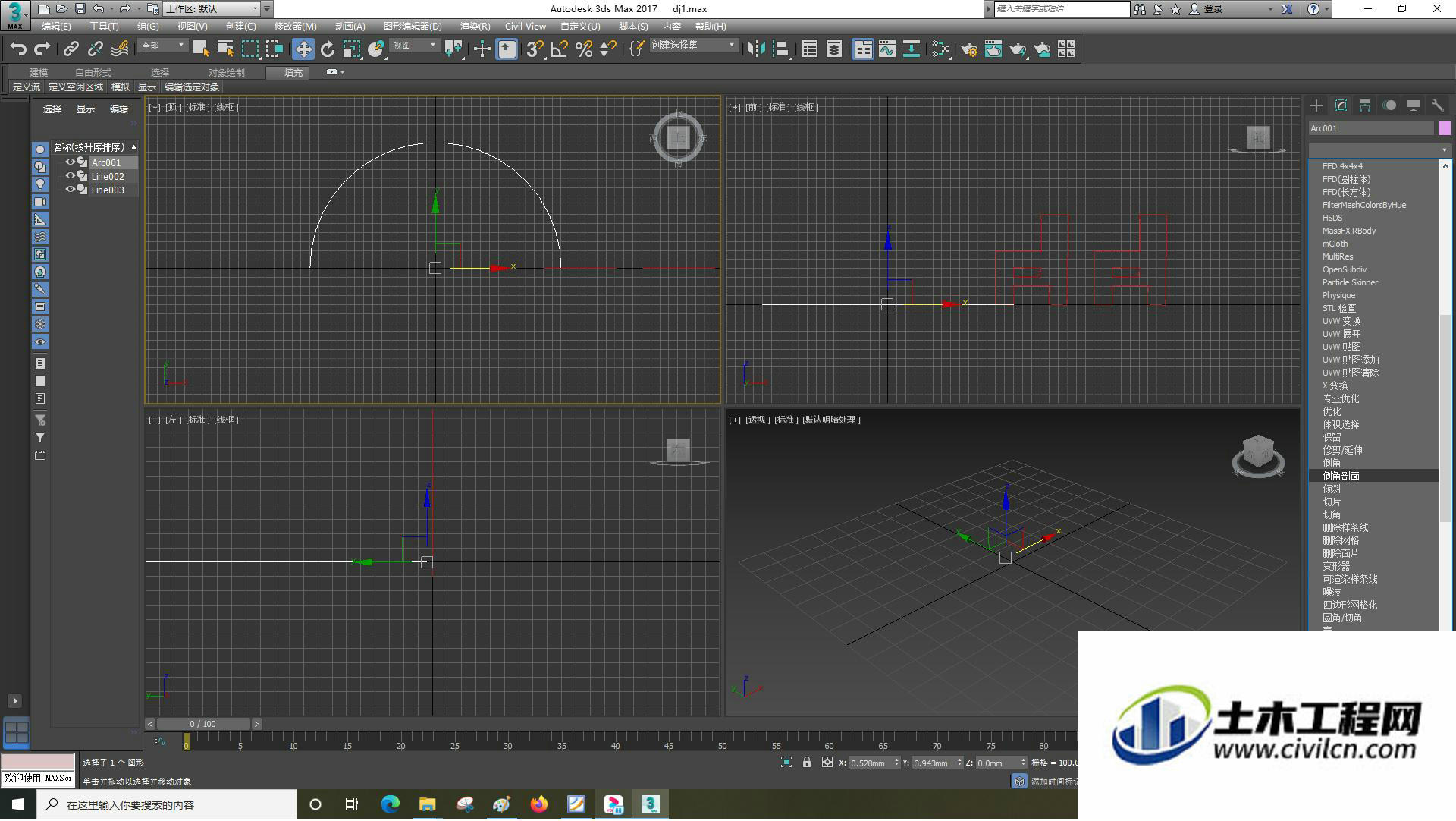Click the Align tool icon
Screen dimensions: 1456x821
(780, 49)
